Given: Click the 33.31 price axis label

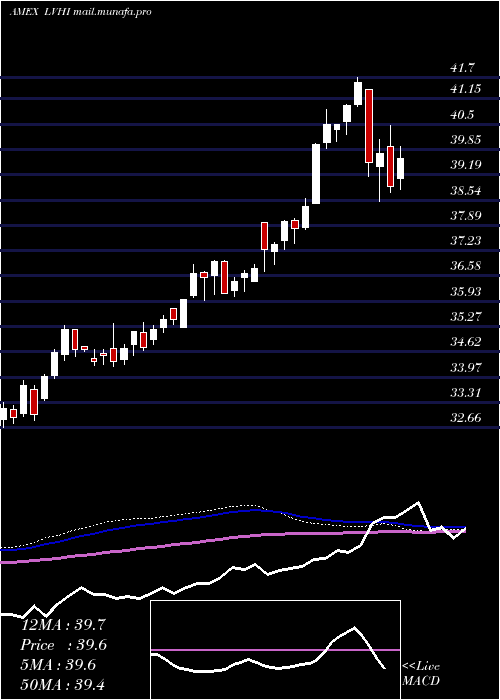Looking at the screenshot, I should coord(466,393).
